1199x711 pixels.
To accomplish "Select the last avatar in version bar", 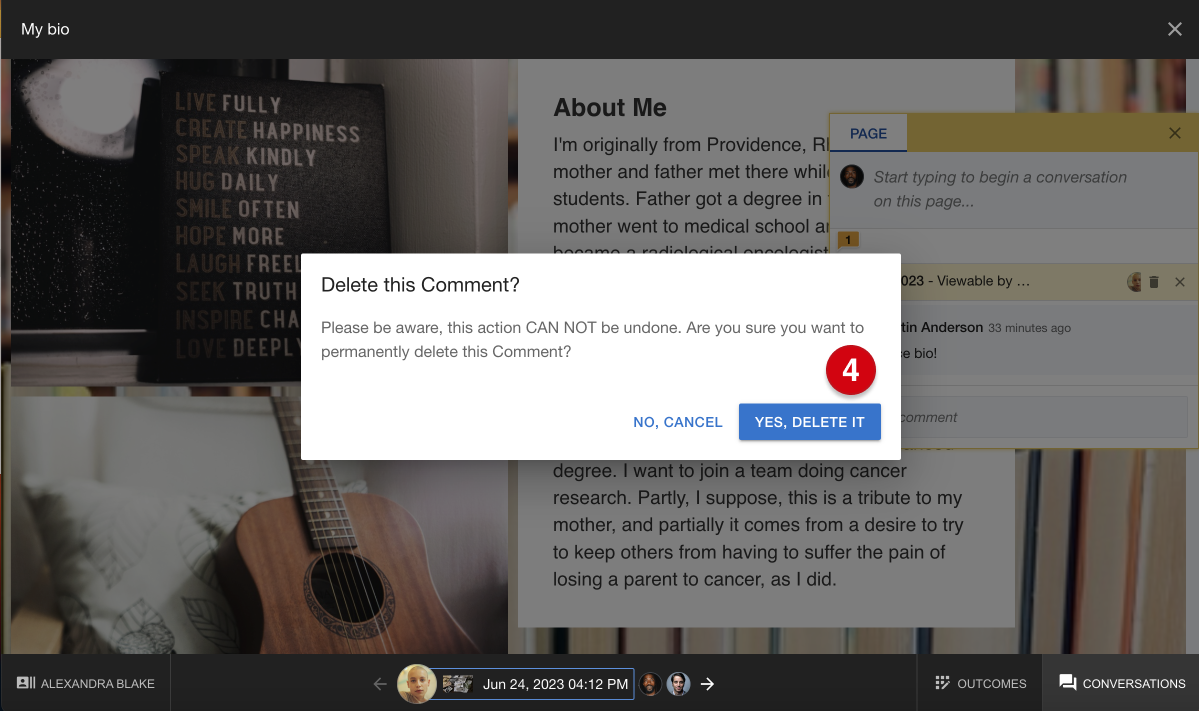I will [x=678, y=683].
